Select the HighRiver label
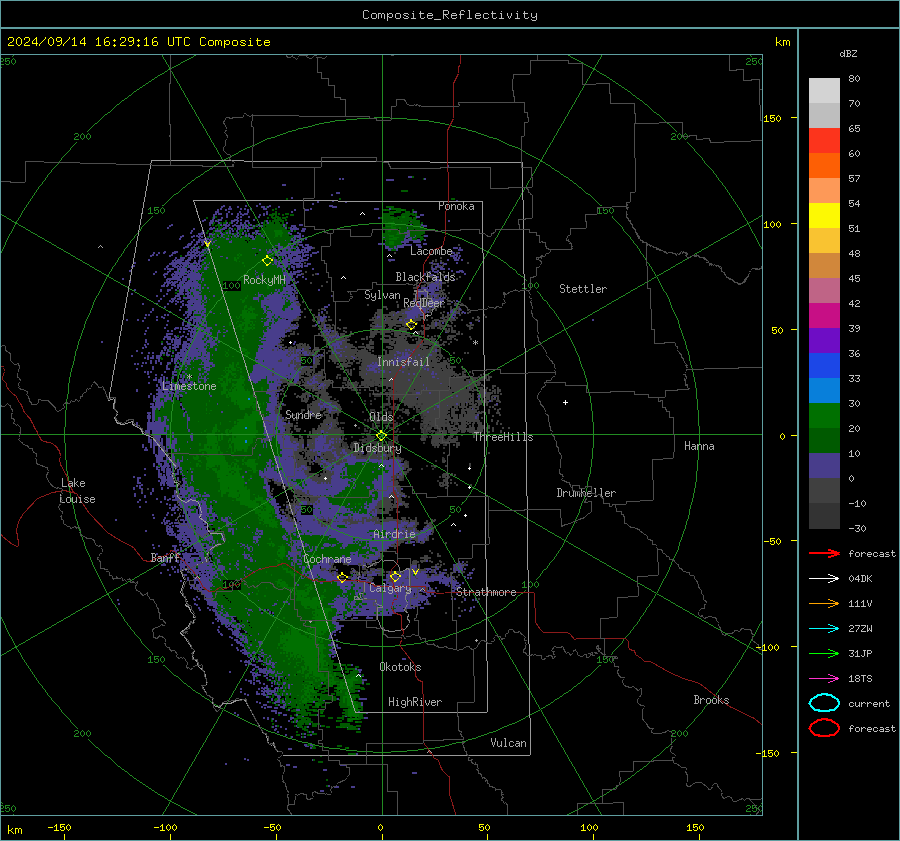 click(415, 702)
